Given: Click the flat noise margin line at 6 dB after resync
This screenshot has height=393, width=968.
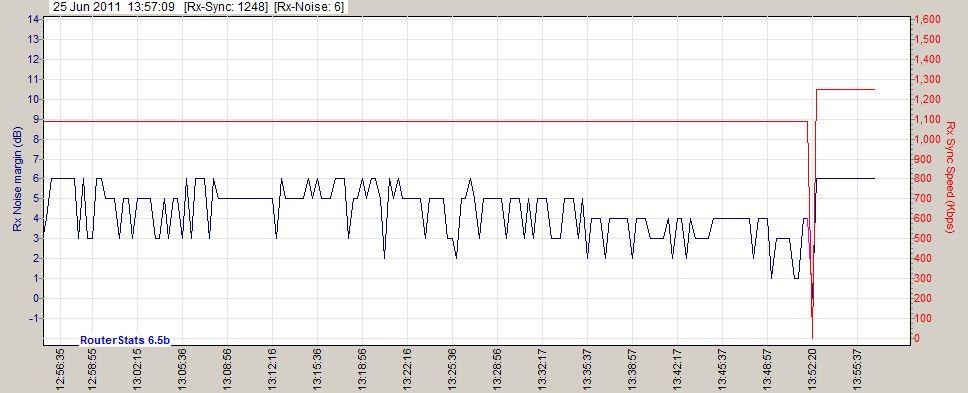Looking at the screenshot, I should pos(845,178).
